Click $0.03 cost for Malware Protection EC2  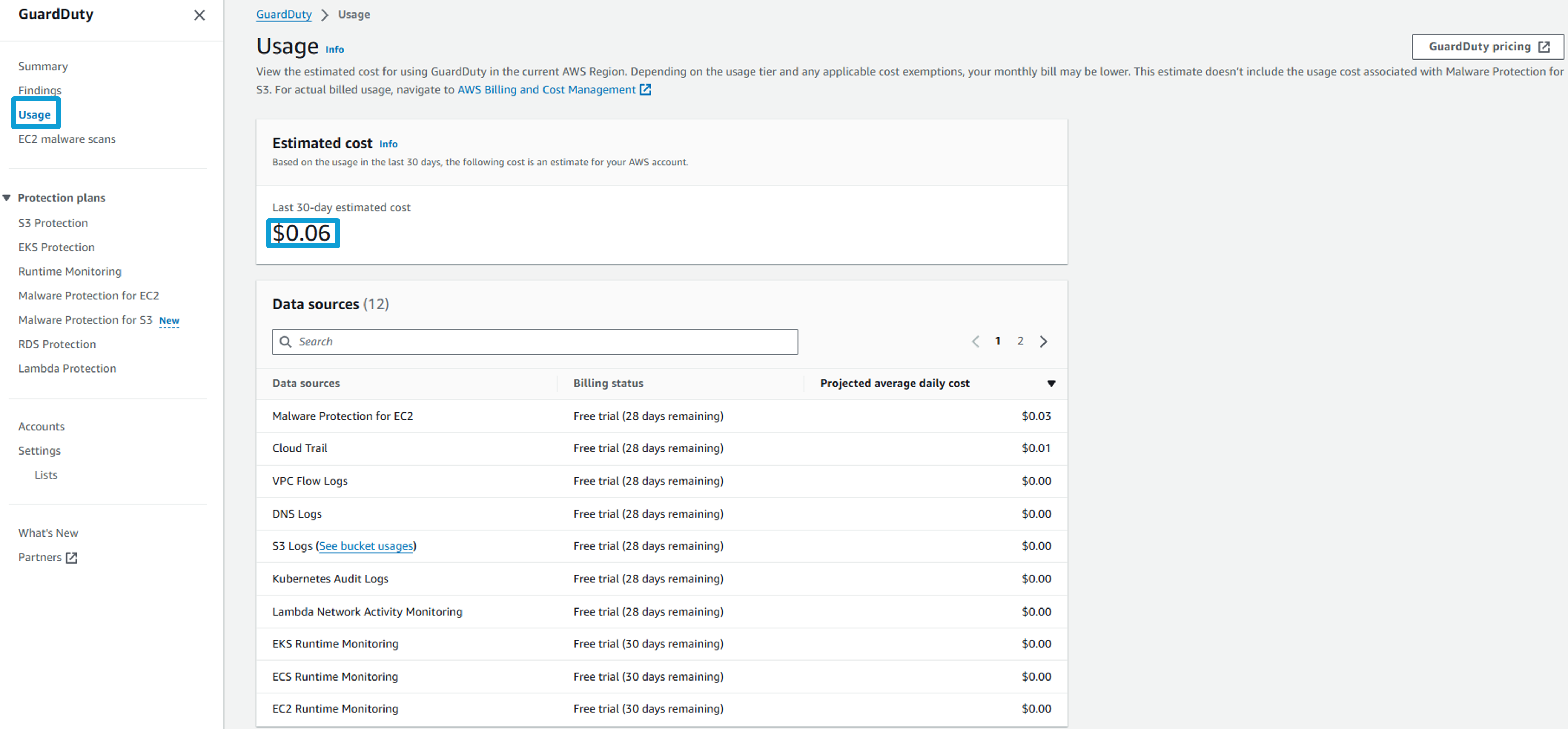[x=1036, y=417]
